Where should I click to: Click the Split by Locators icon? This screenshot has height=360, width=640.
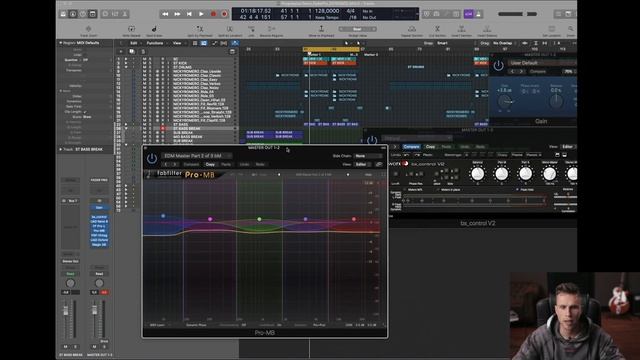pos(229,29)
